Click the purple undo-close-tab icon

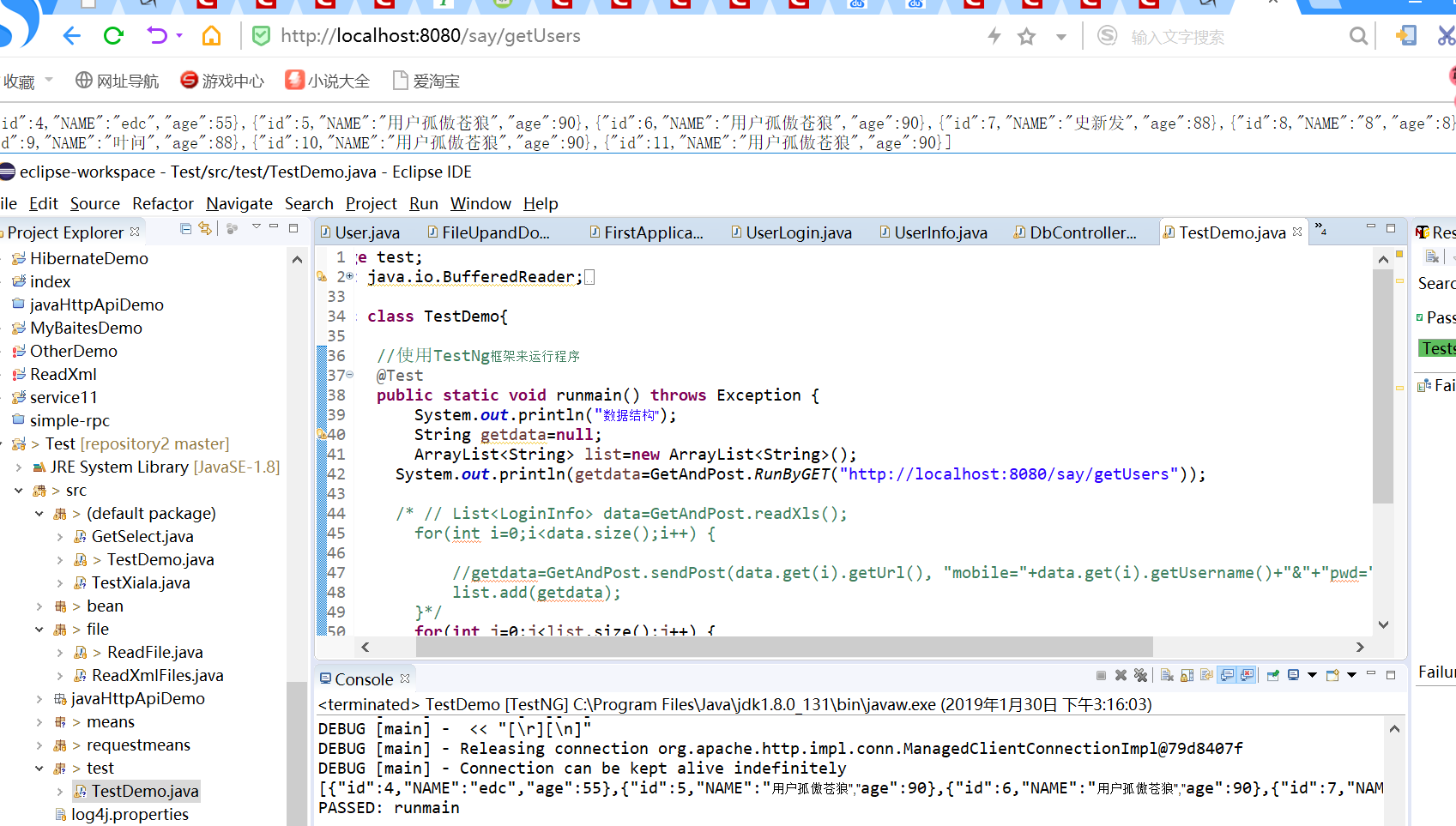[x=157, y=36]
